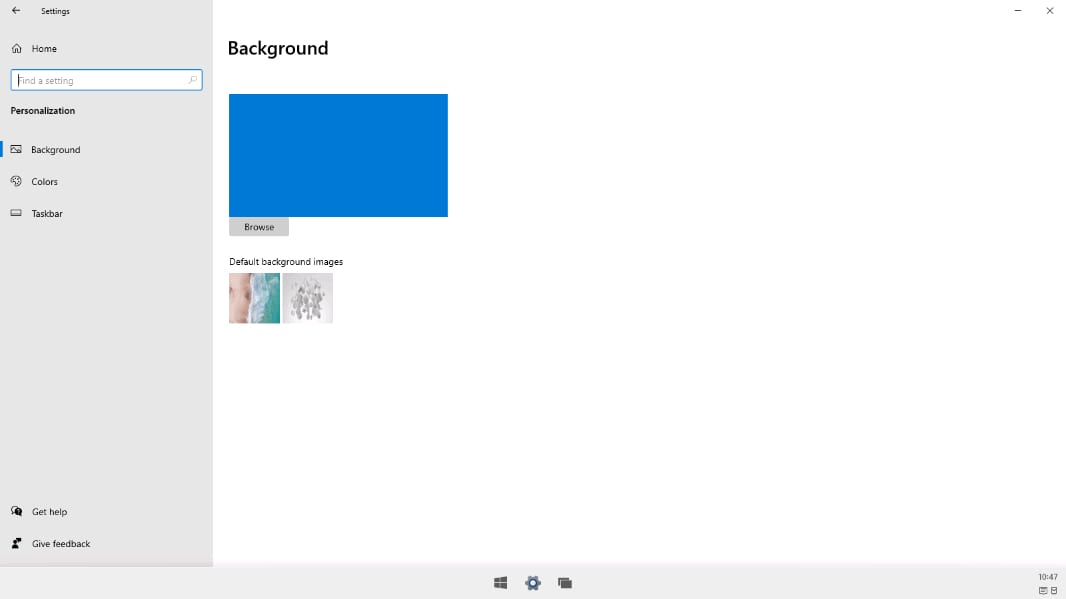Click the Settings gear in the taskbar
This screenshot has height=599, width=1066.
533,583
